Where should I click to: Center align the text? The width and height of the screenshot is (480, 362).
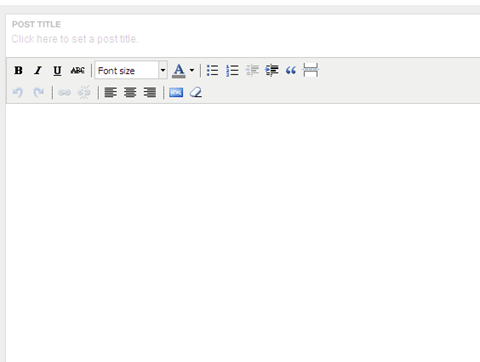(x=130, y=92)
